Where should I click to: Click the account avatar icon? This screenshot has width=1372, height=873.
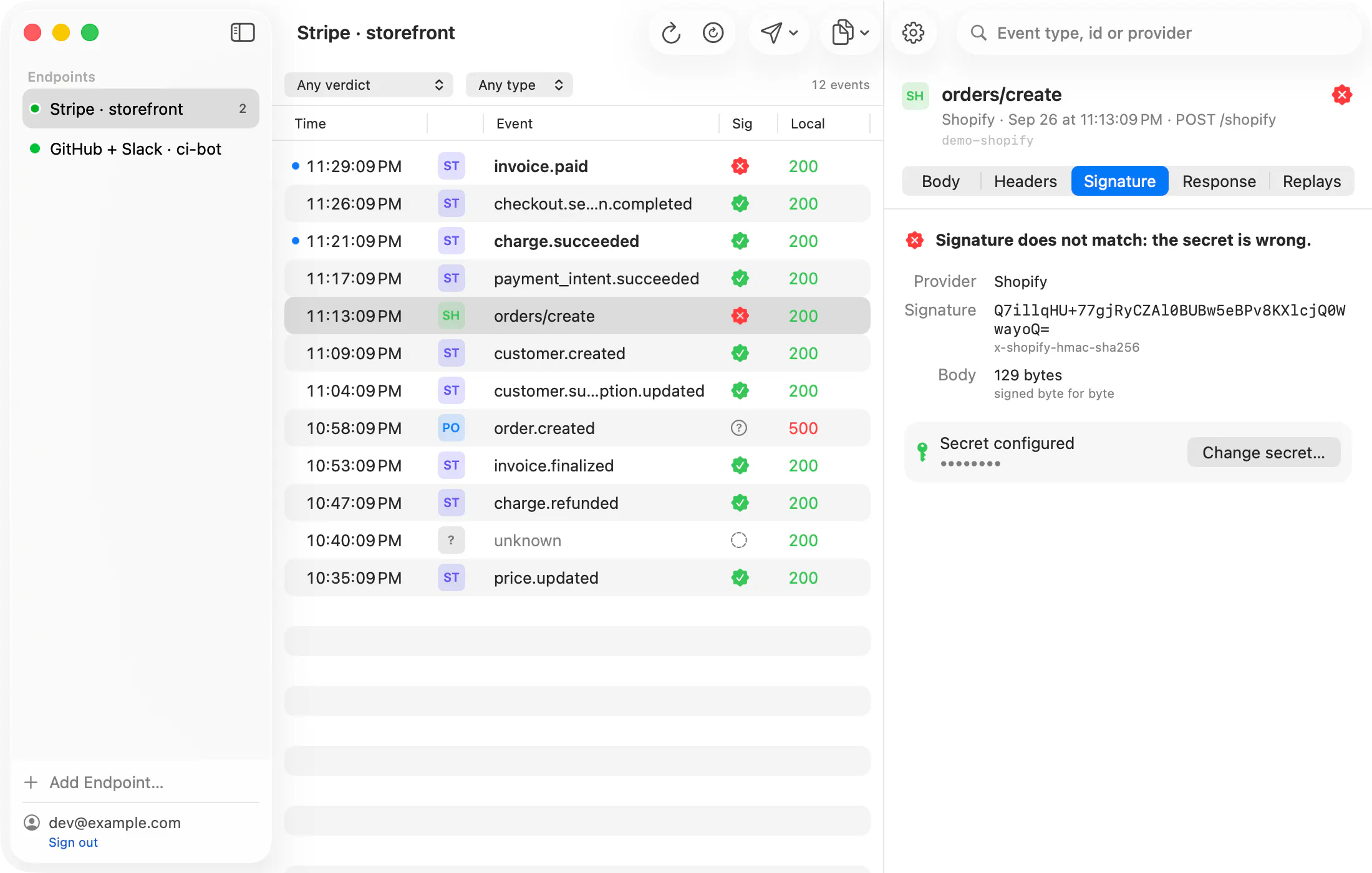coord(32,822)
